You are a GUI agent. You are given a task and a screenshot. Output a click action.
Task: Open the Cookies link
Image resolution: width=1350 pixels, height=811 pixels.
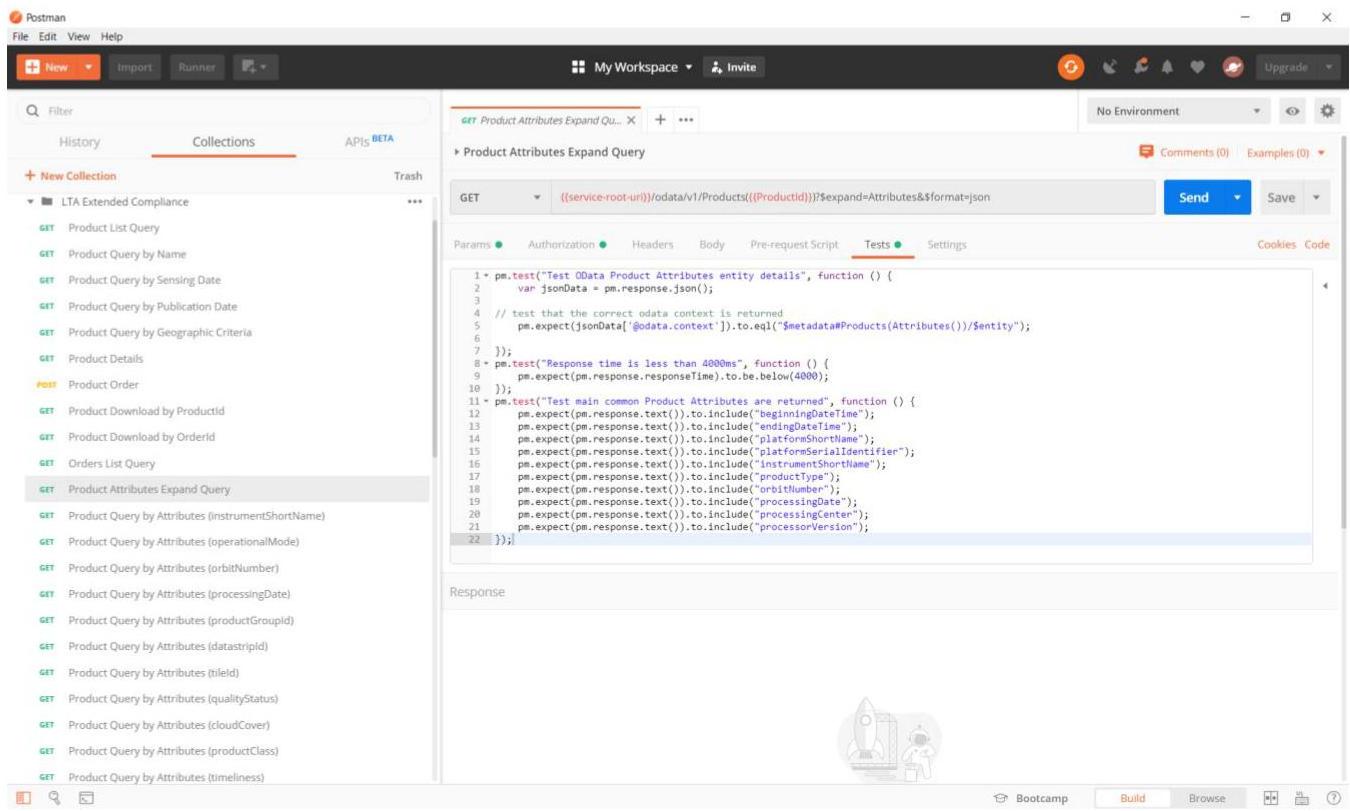pos(1278,244)
